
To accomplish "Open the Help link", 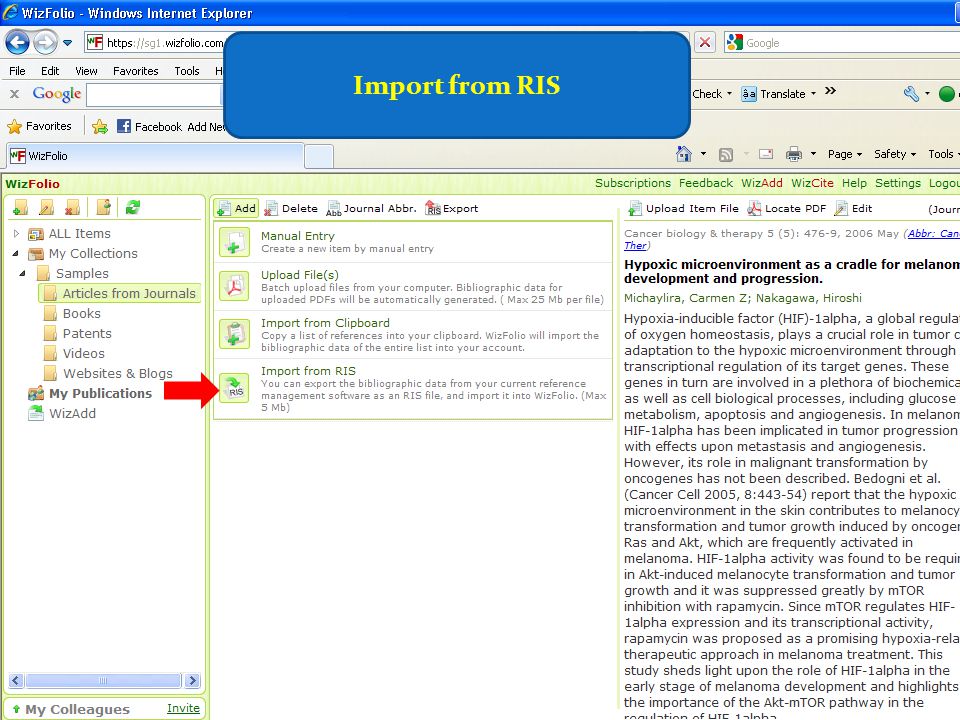I will point(854,183).
